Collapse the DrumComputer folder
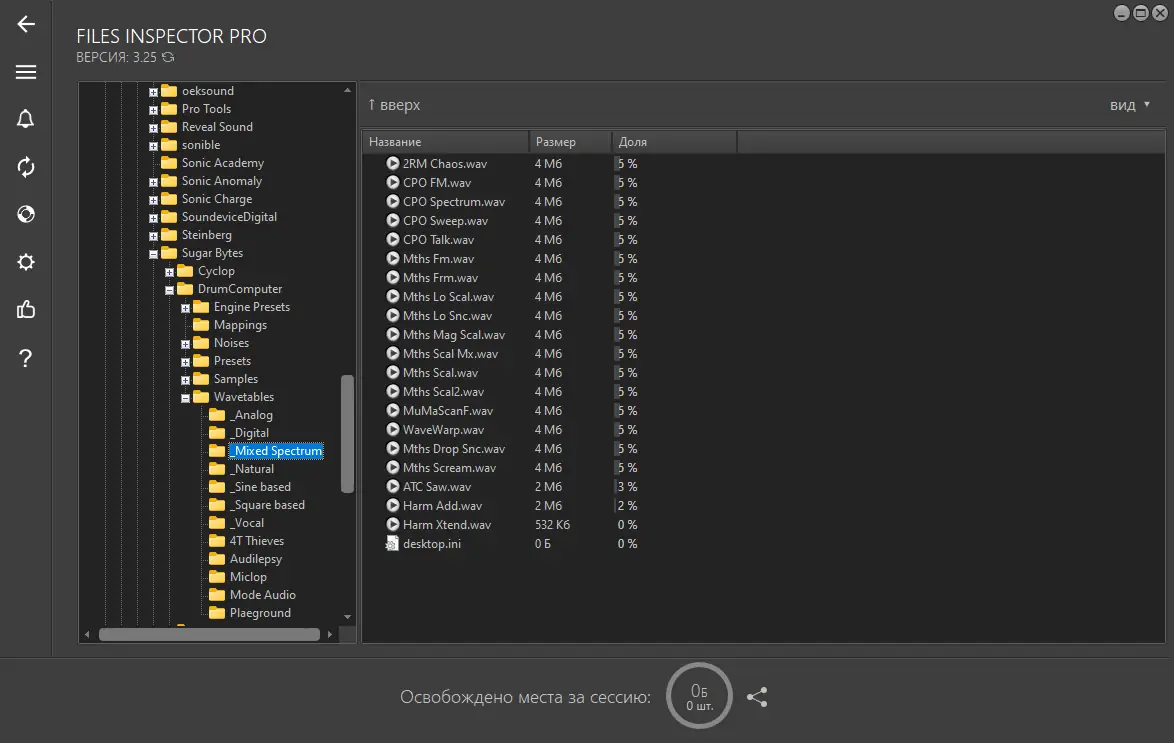 point(169,290)
